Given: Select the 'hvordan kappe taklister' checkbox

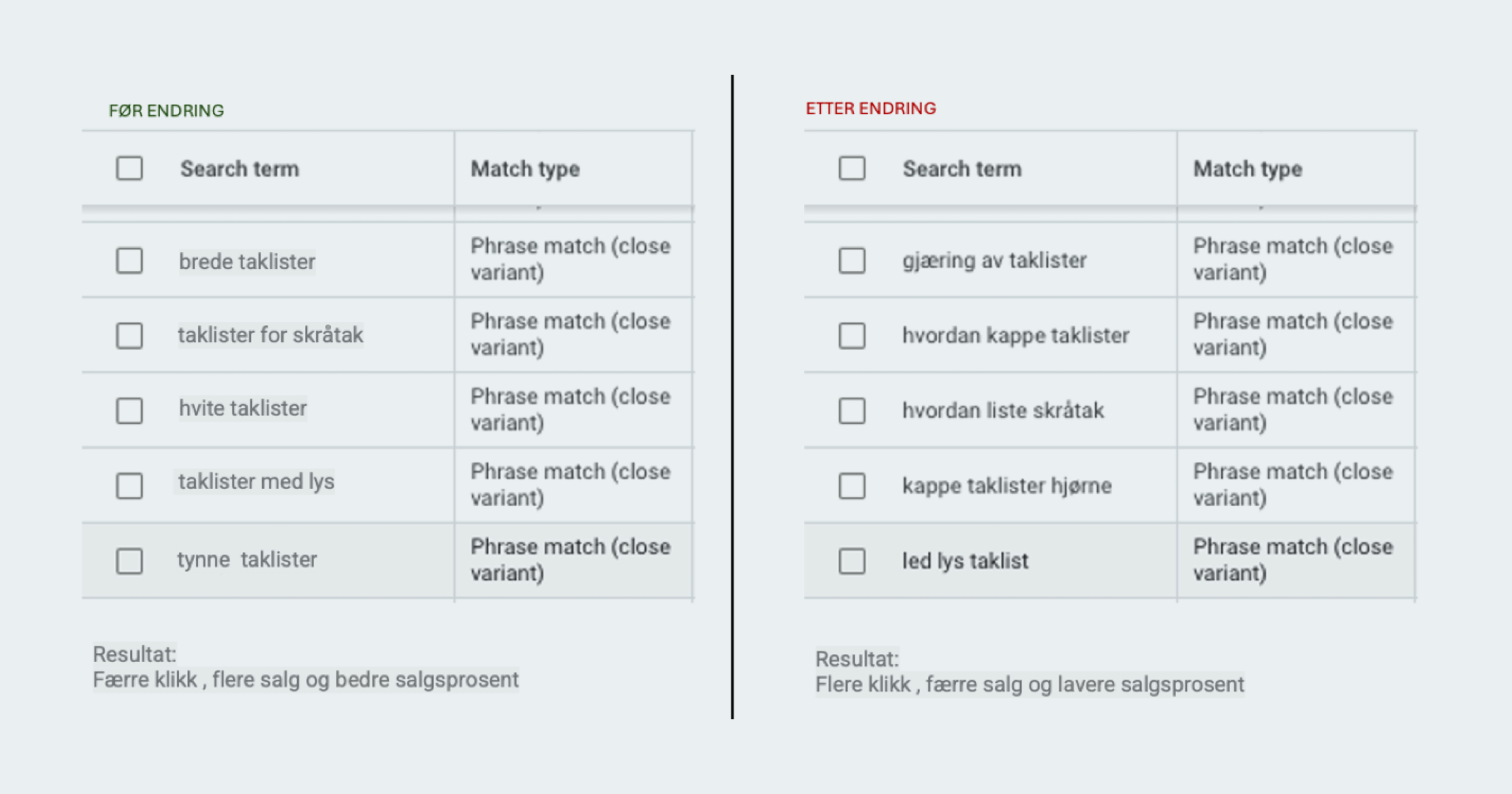Looking at the screenshot, I should click(851, 336).
